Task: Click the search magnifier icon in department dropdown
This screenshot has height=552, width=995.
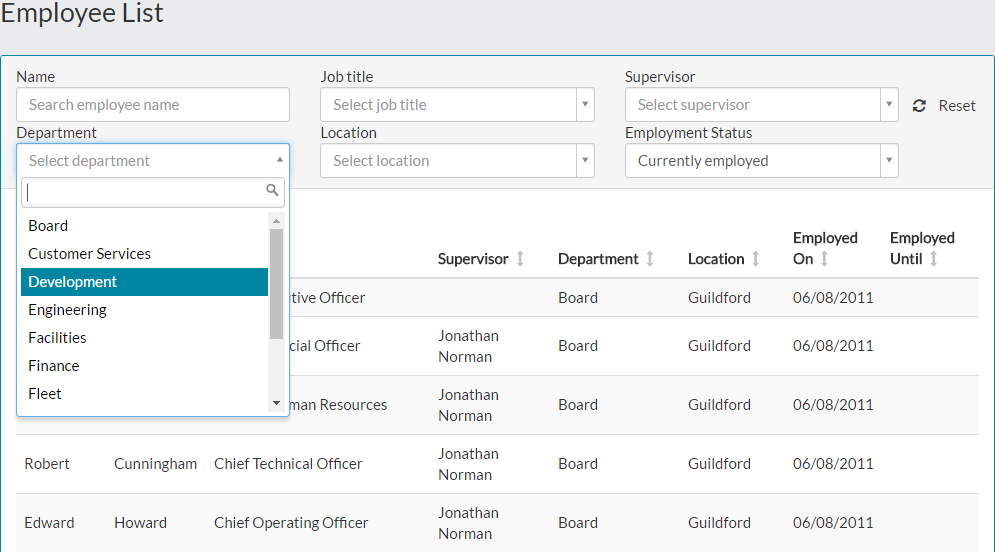Action: [272, 190]
